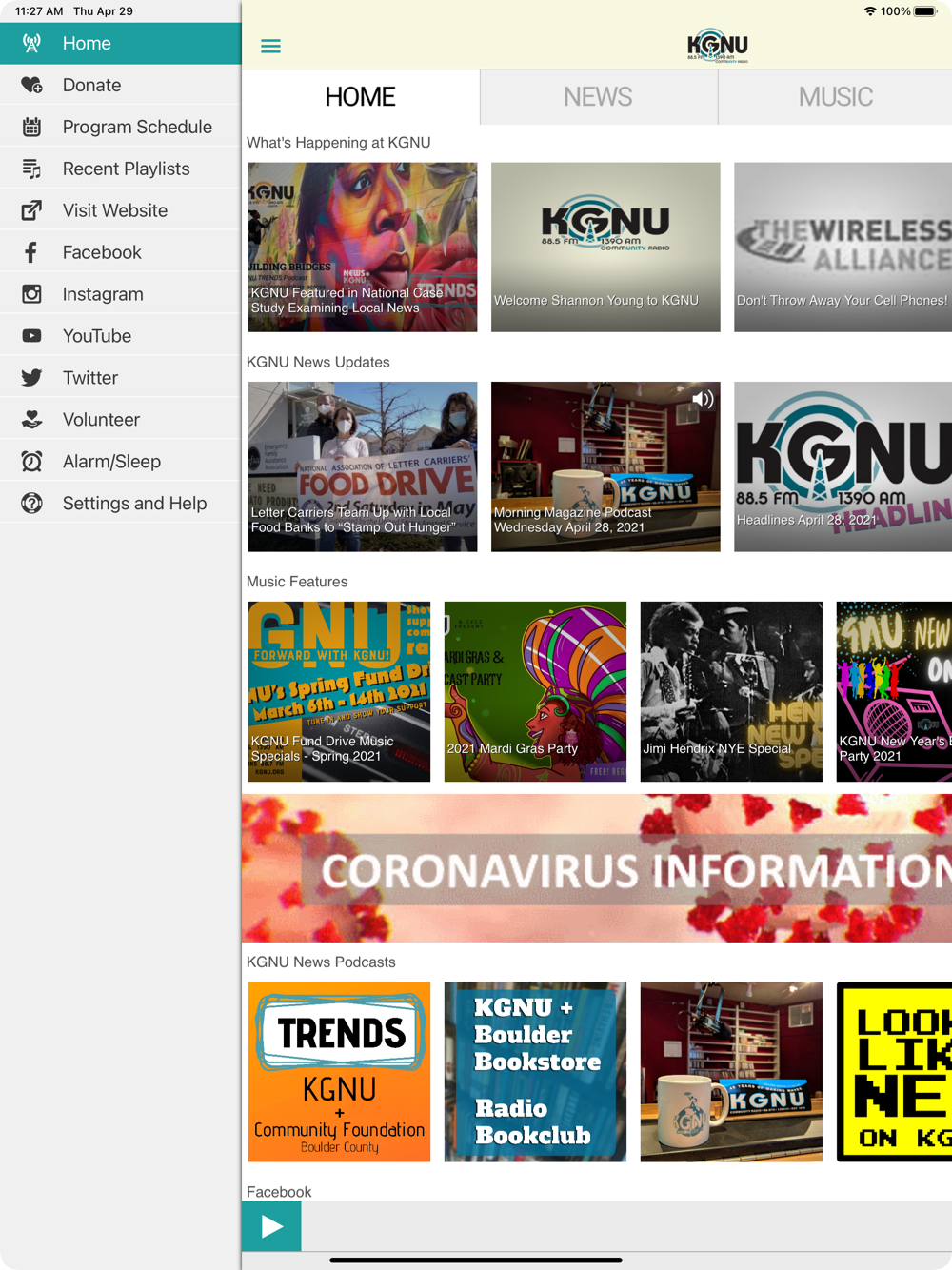Tap the Donate heart icon
This screenshot has width=952, height=1270.
click(31, 86)
